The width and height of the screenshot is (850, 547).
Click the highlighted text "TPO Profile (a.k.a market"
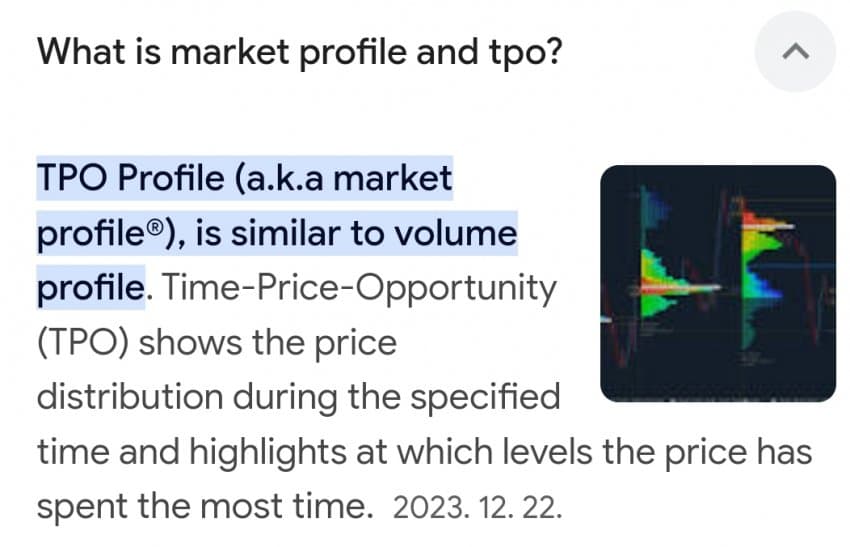pyautogui.click(x=245, y=180)
